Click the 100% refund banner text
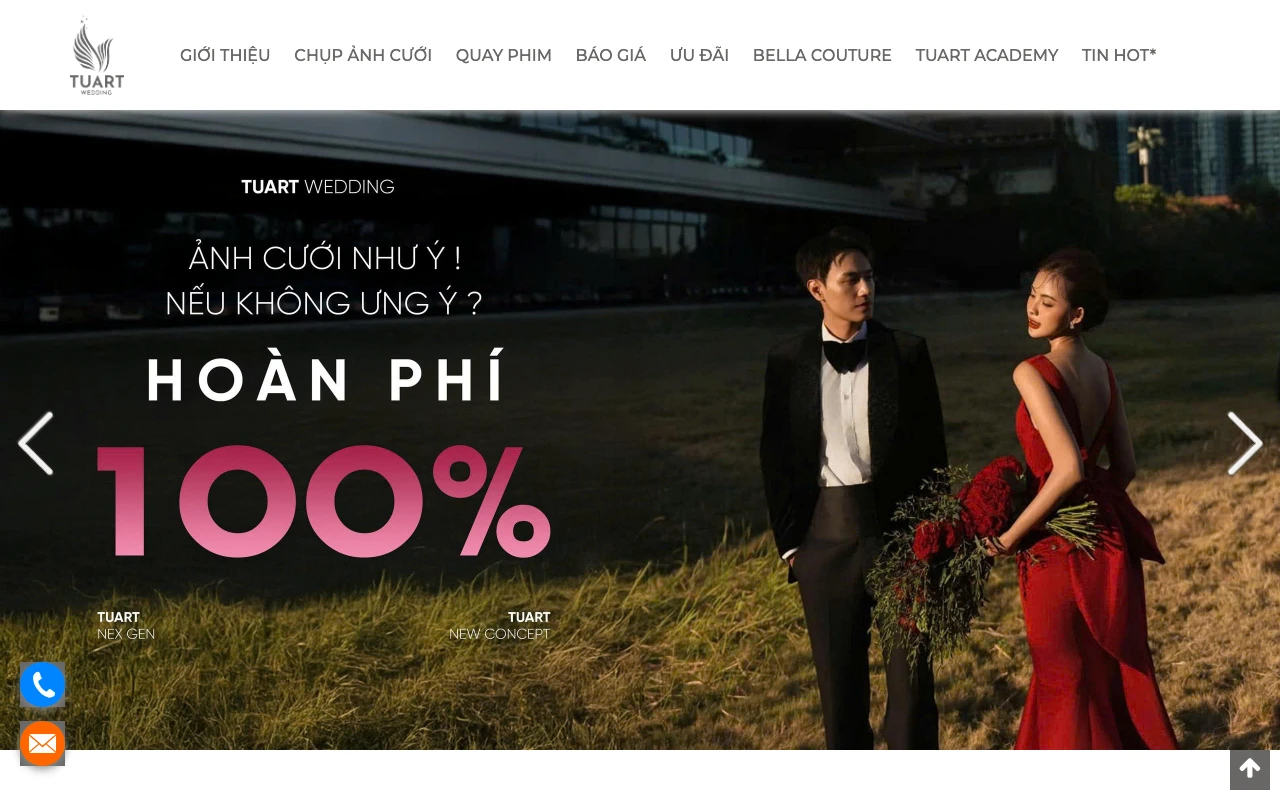The height and width of the screenshot is (800, 1280). [x=324, y=500]
